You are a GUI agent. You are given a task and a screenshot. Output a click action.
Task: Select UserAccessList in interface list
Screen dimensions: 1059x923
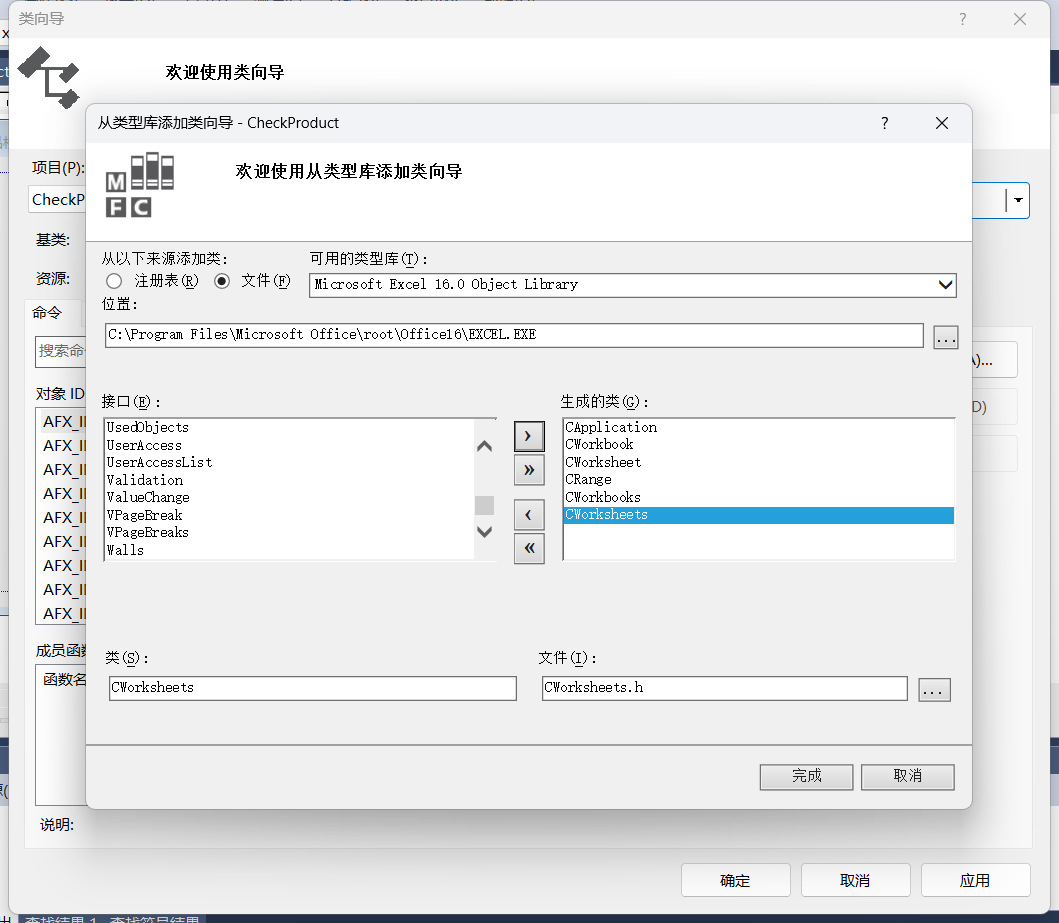point(290,463)
